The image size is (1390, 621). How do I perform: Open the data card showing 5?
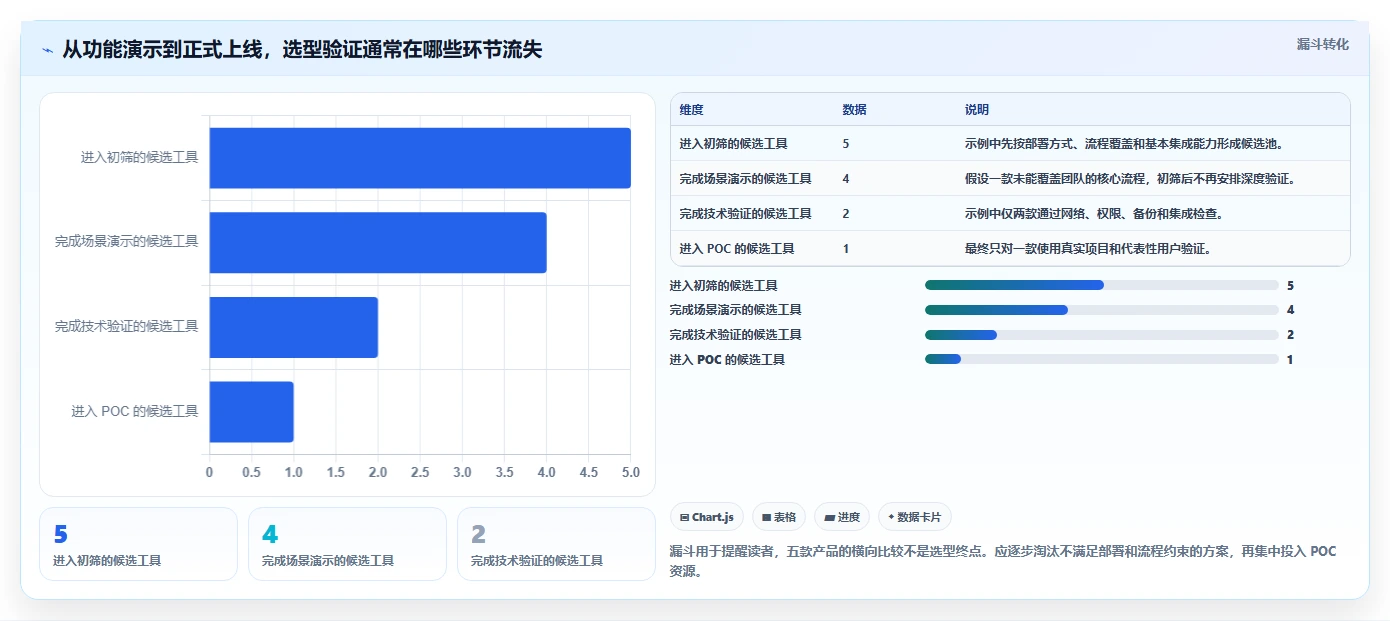(x=138, y=544)
